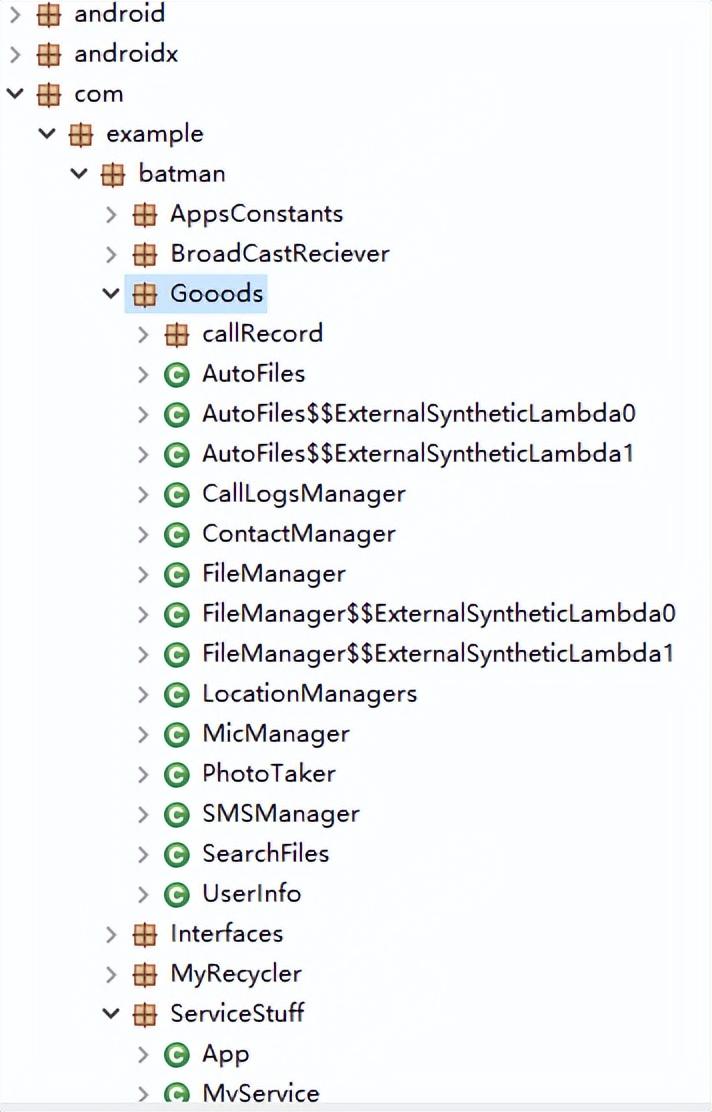712x1112 pixels.
Task: Click the package icon next to callRecord
Action: tap(176, 334)
